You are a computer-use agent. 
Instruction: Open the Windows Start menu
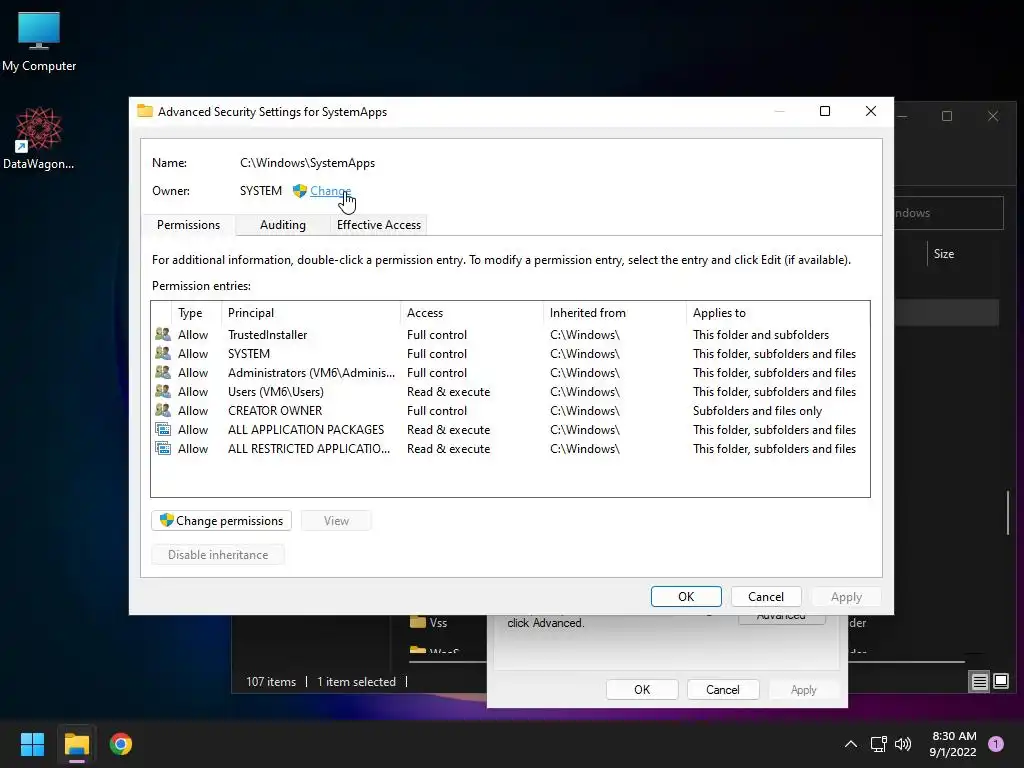pos(32,744)
